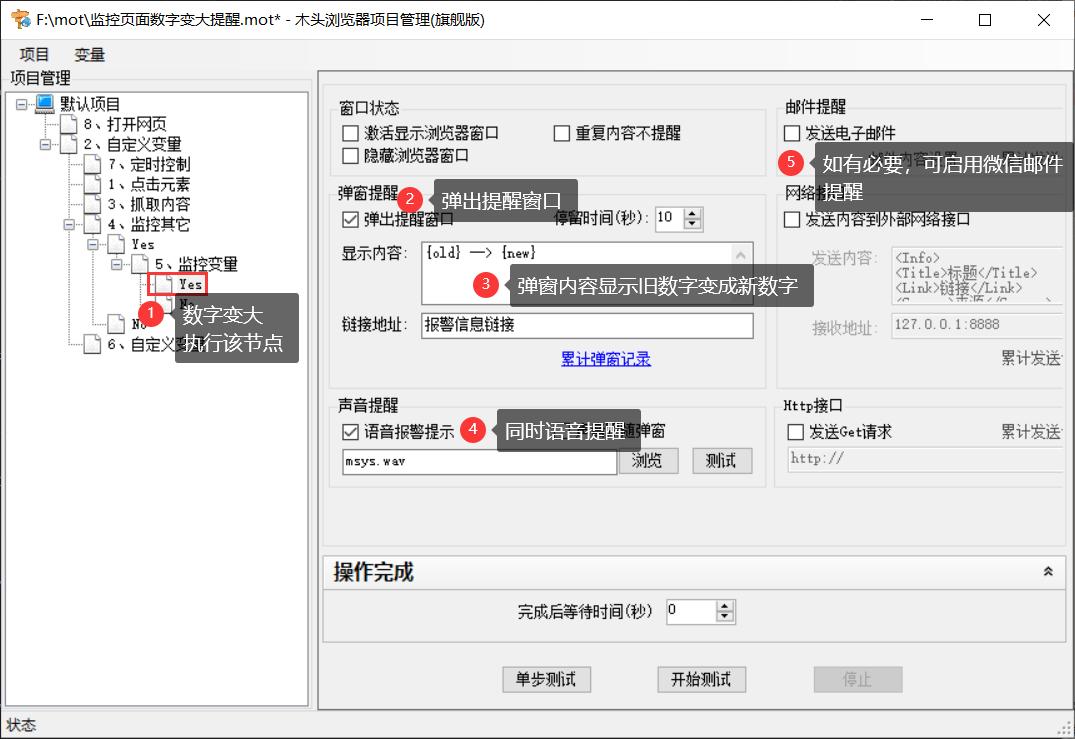Uncheck the 弹出提醒窗口 option

349,219
